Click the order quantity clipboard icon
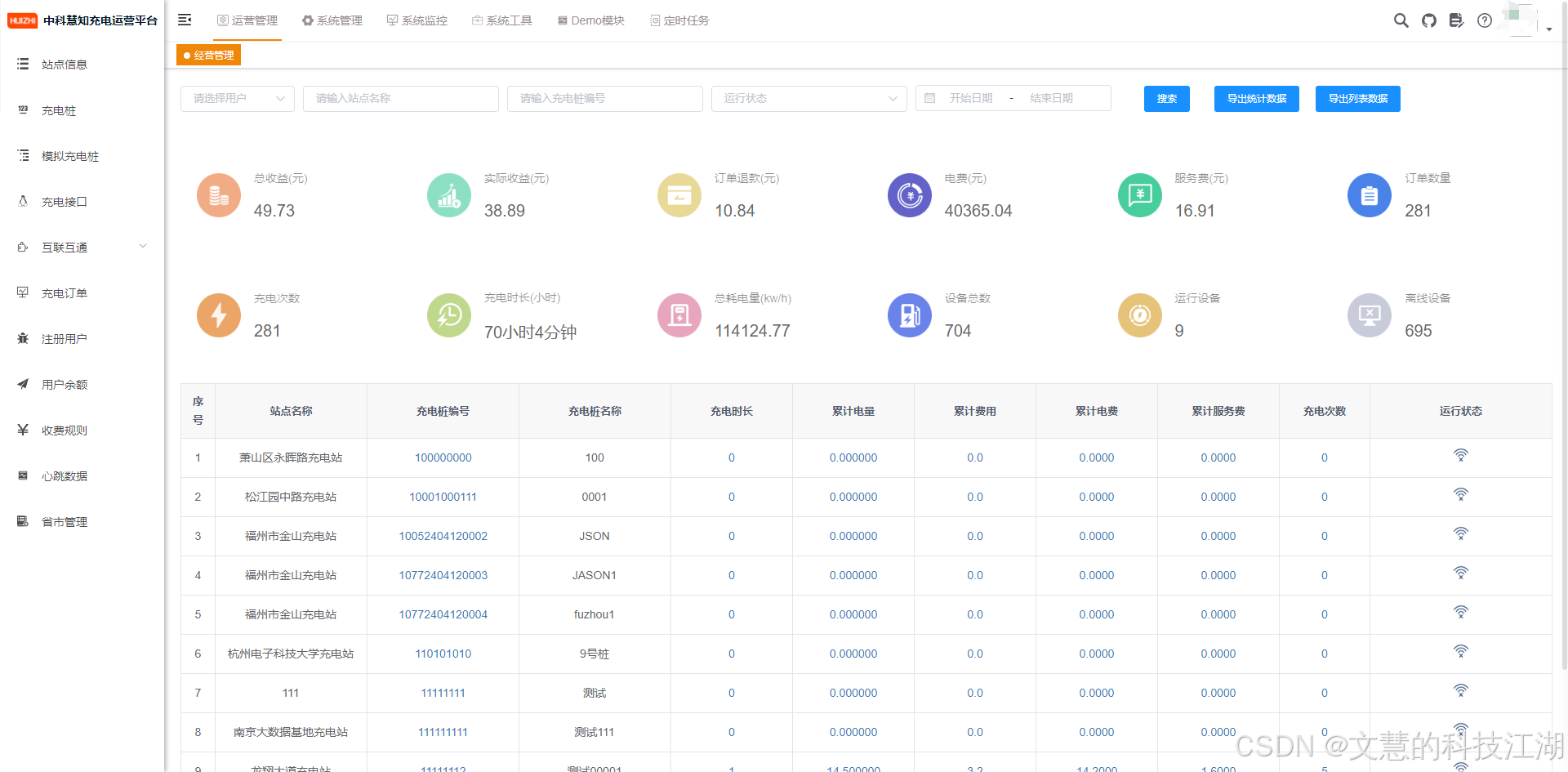This screenshot has width=1568, height=772. point(1369,195)
